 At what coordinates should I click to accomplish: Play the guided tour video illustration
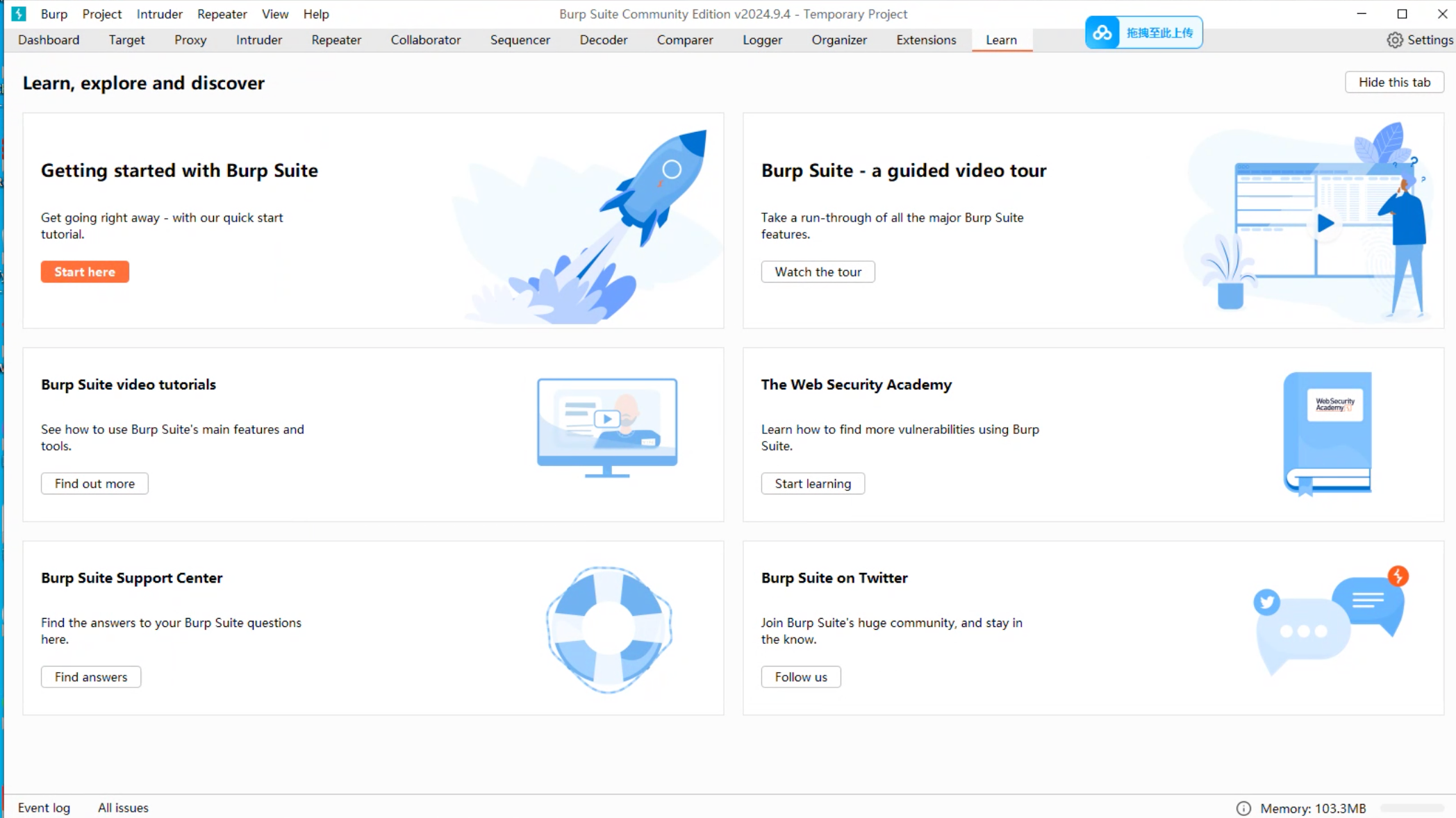pos(1325,224)
